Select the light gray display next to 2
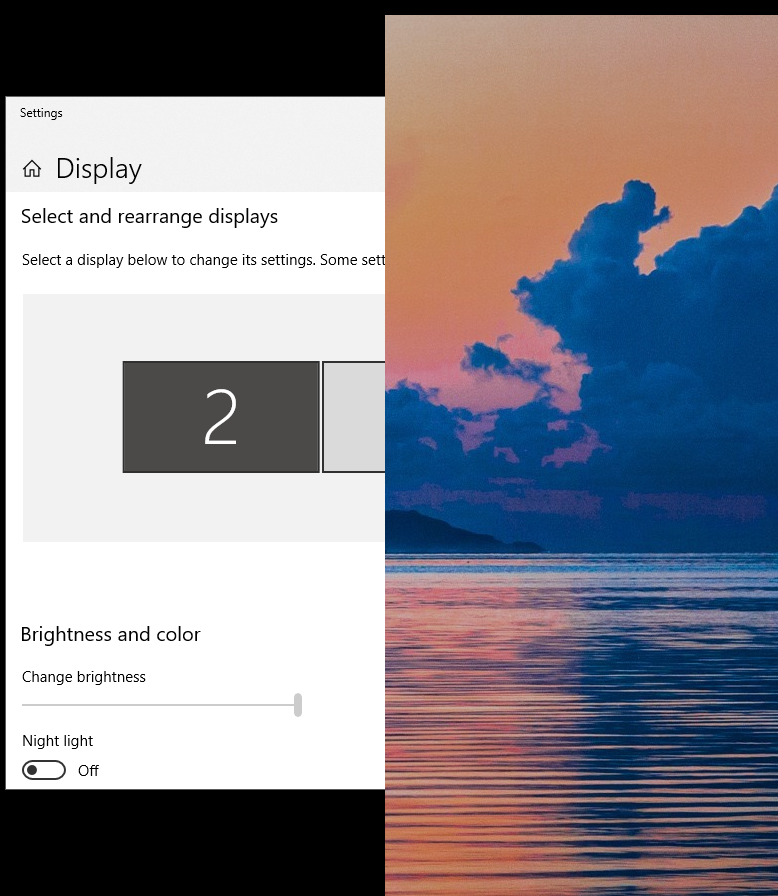This screenshot has height=896, width=778. pos(354,417)
